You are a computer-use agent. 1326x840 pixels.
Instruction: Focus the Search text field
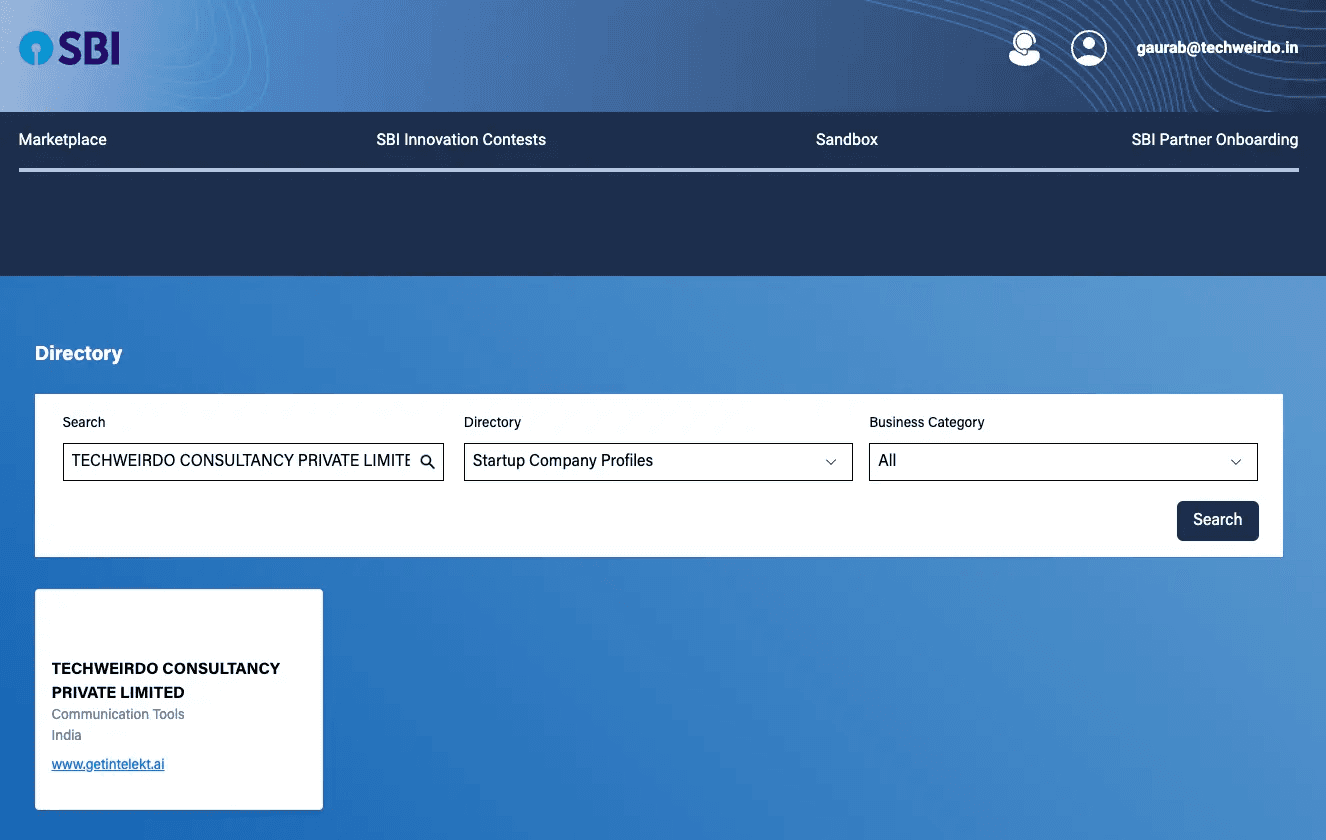click(x=253, y=461)
